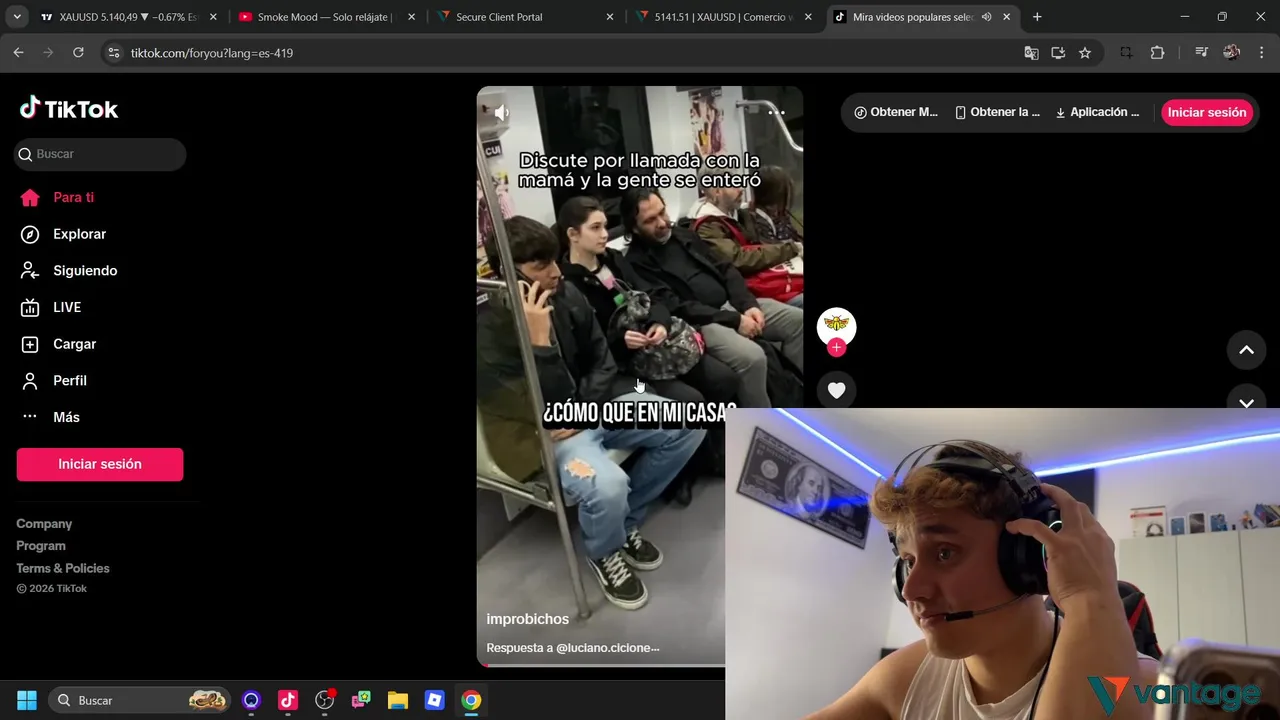This screenshot has height=720, width=1280.
Task: Close the Secure Client Portal tab
Action: click(x=610, y=17)
